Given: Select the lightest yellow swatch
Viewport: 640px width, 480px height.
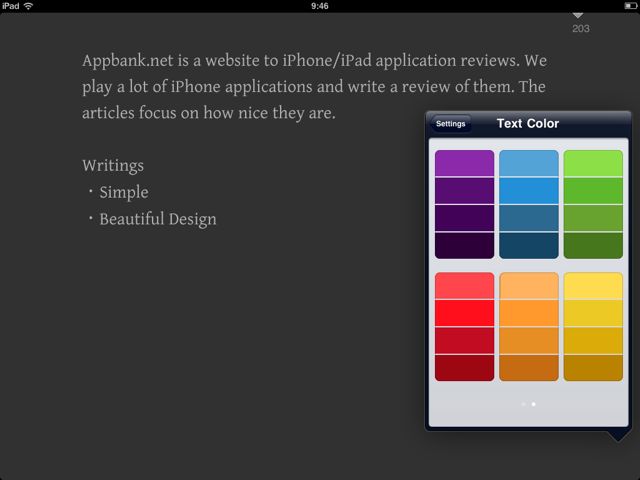Looking at the screenshot, I should [593, 286].
